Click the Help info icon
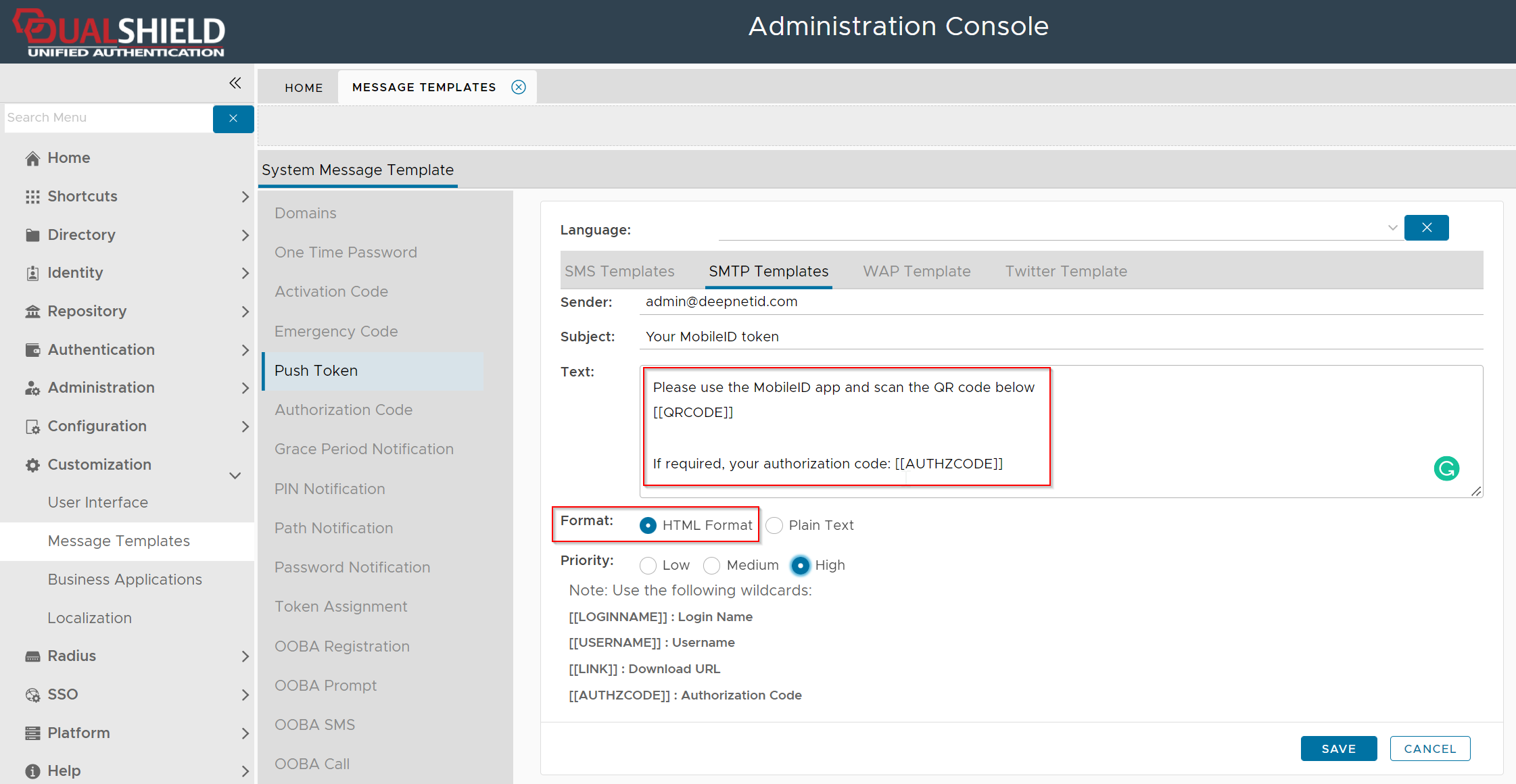1516x784 pixels. click(32, 771)
